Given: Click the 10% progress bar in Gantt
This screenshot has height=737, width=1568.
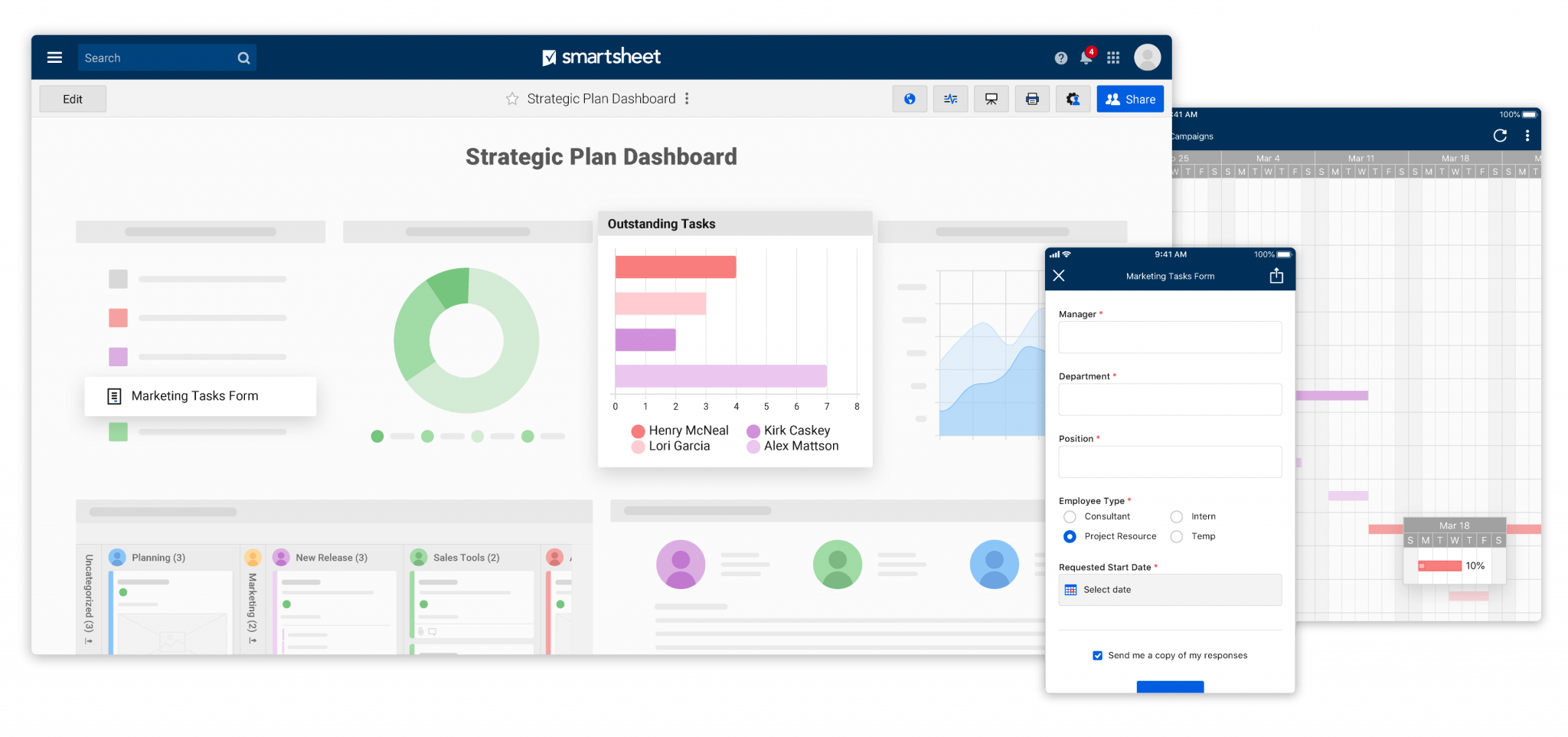Looking at the screenshot, I should click(1440, 566).
